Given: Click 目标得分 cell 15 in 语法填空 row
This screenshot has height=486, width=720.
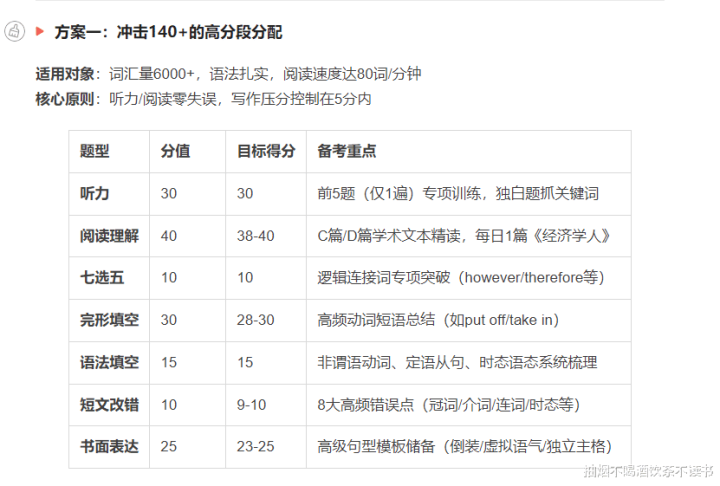Looking at the screenshot, I should (245, 362).
